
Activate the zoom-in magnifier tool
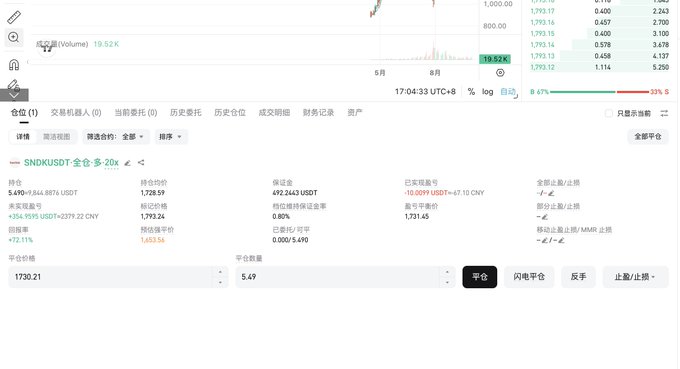point(14,37)
